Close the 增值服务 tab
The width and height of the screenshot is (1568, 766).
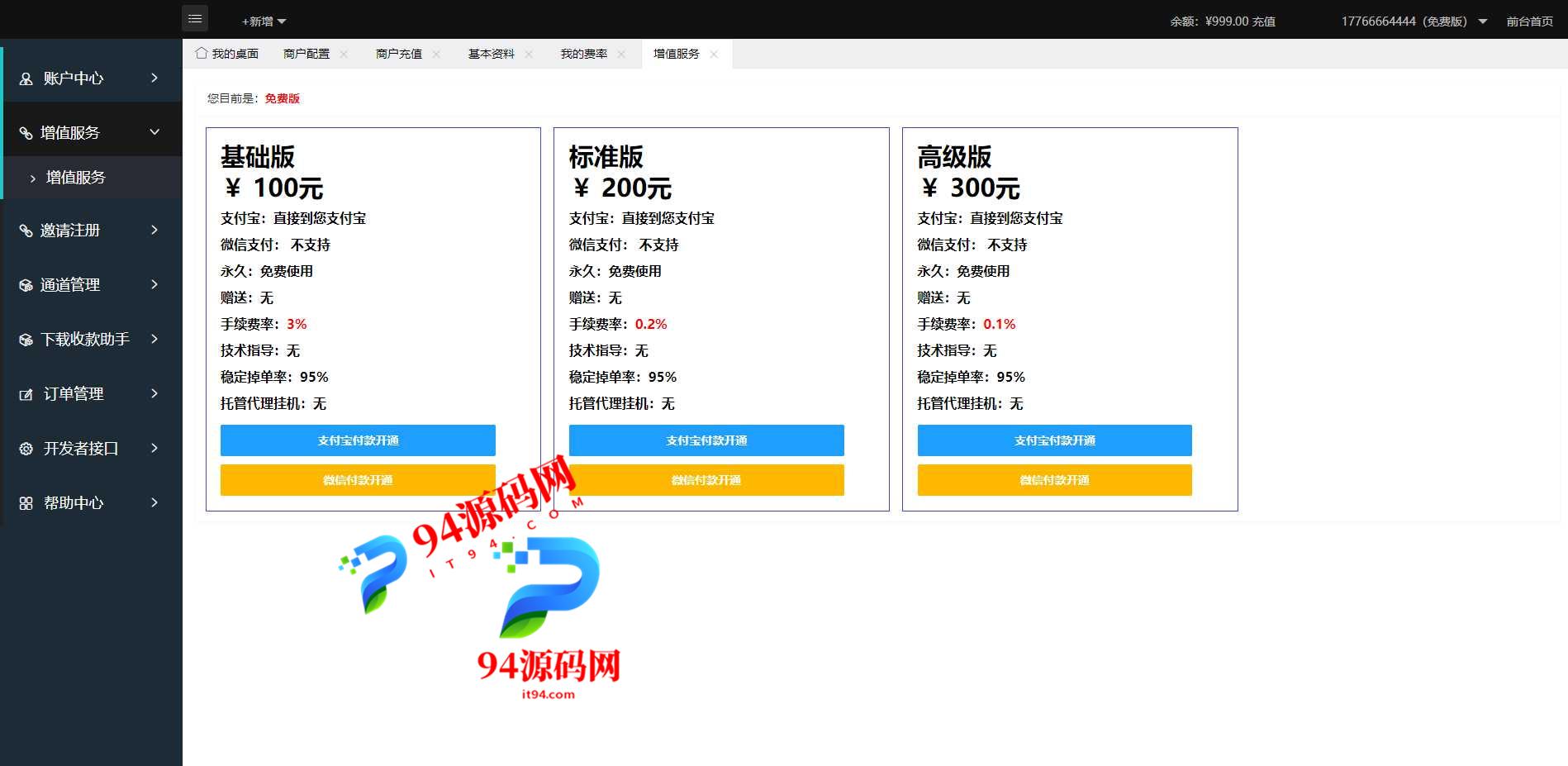point(714,54)
